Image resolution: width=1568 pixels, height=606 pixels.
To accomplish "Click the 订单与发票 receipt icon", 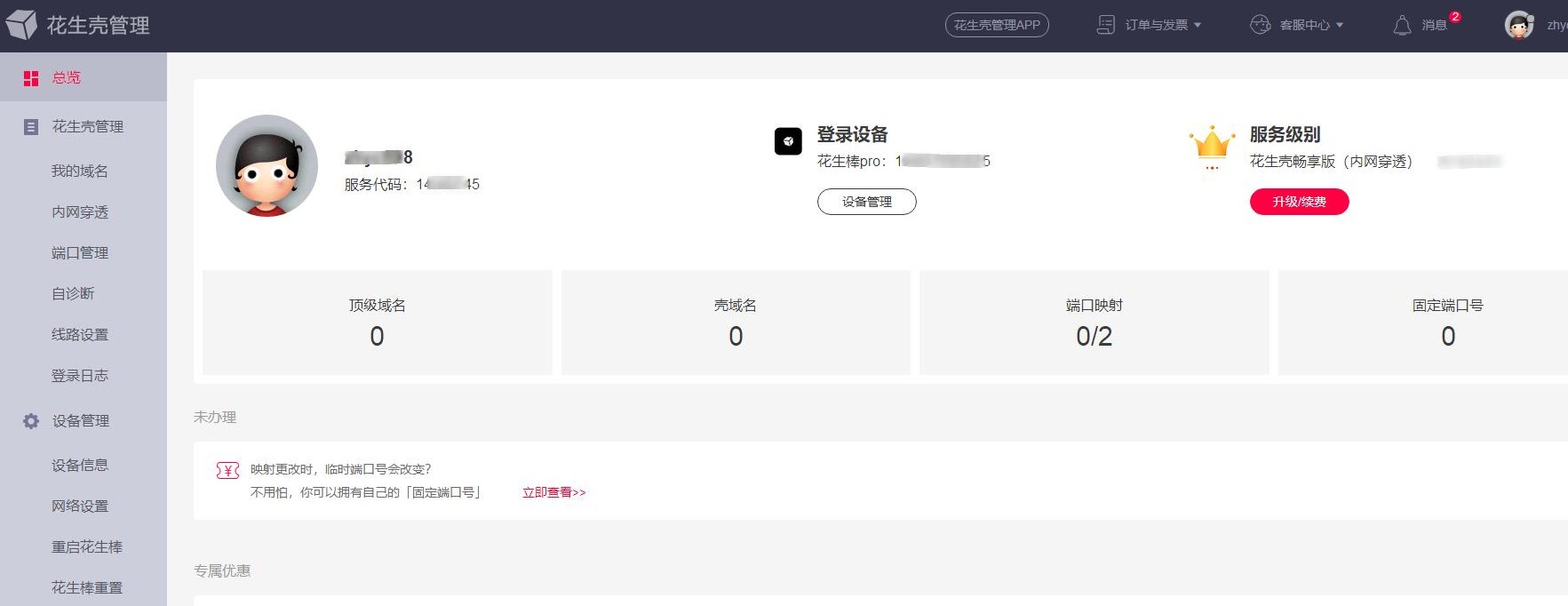I will [x=1106, y=25].
